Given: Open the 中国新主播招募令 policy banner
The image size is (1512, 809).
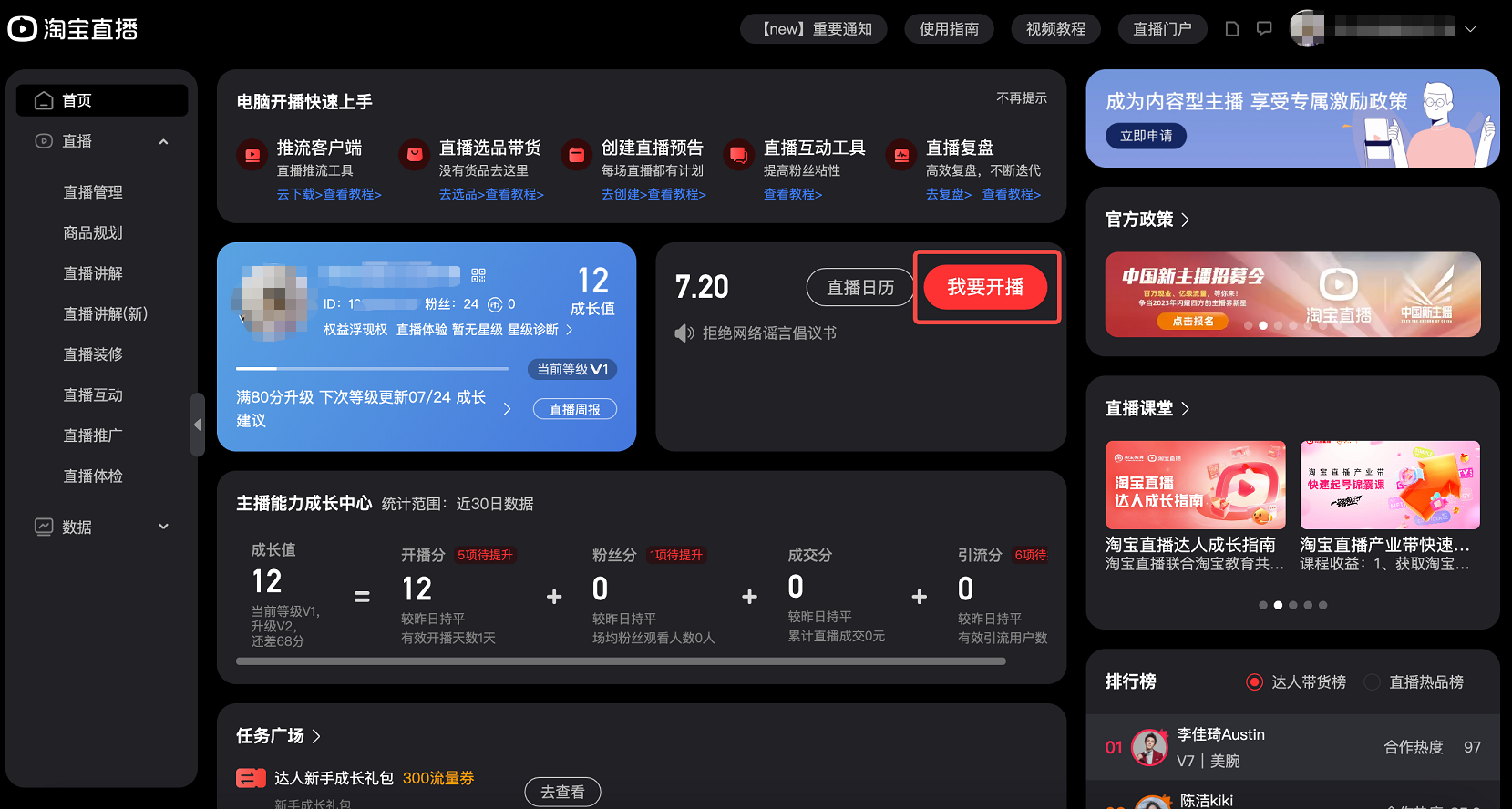Looking at the screenshot, I should coord(1292,295).
